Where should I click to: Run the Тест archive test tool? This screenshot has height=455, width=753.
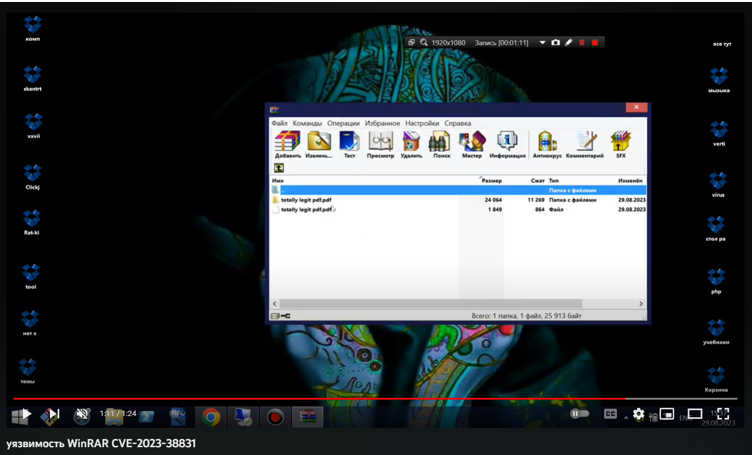tap(349, 144)
